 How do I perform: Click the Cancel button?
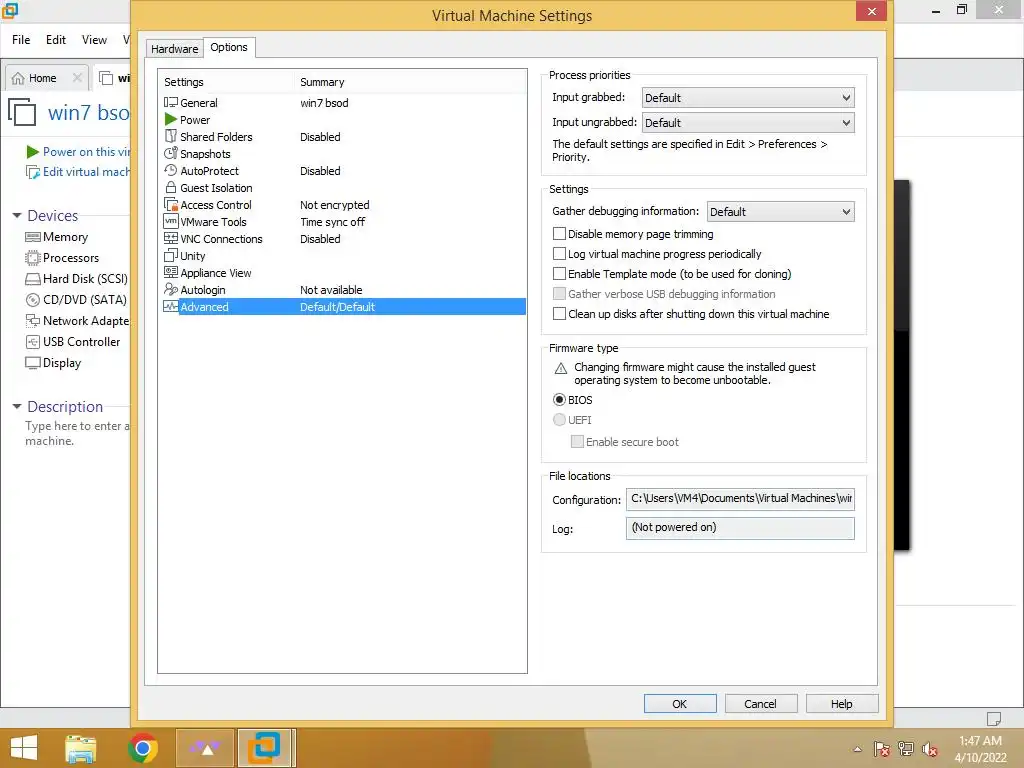click(761, 704)
